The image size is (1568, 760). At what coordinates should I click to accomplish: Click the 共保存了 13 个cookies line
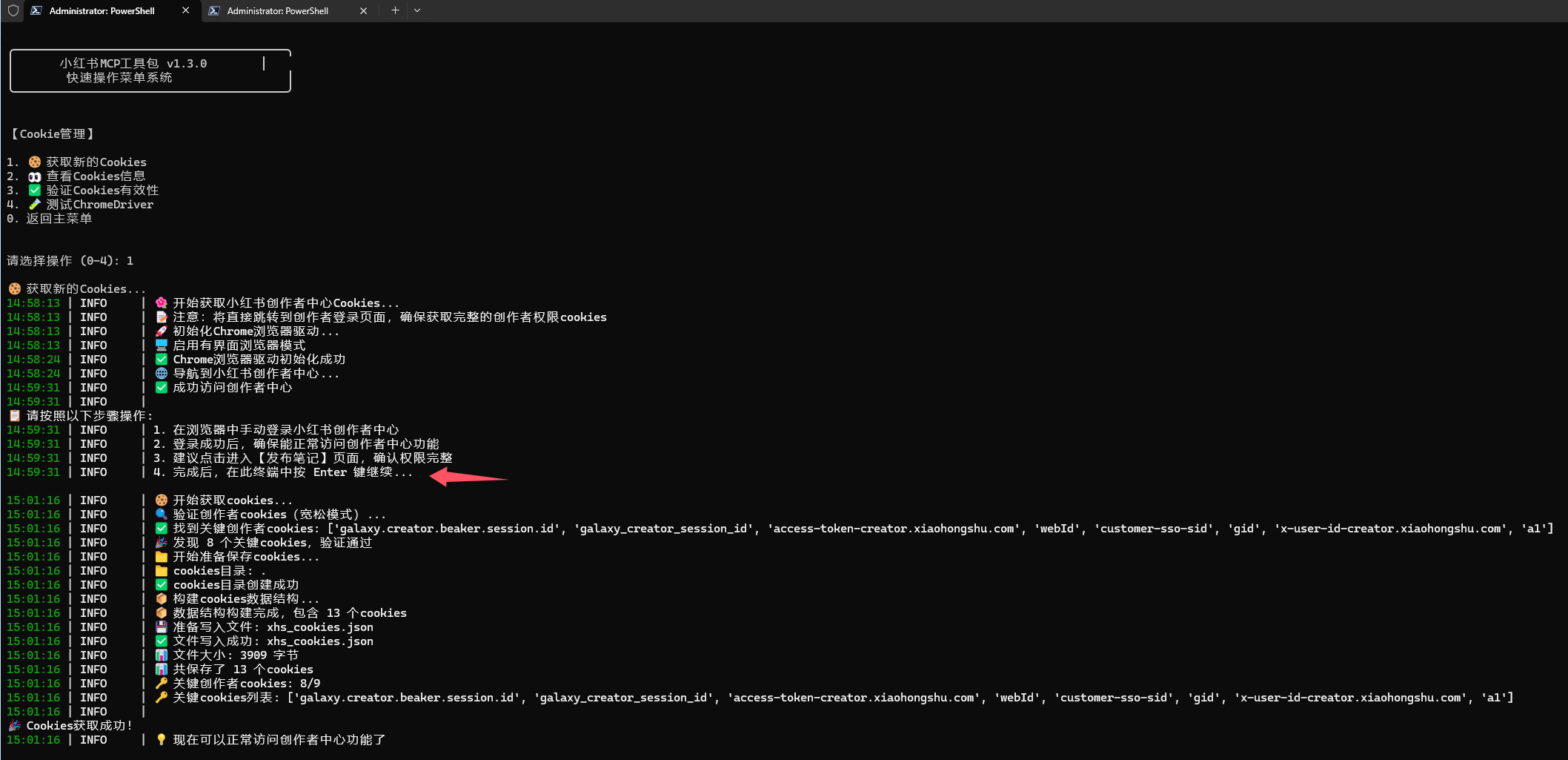point(243,669)
